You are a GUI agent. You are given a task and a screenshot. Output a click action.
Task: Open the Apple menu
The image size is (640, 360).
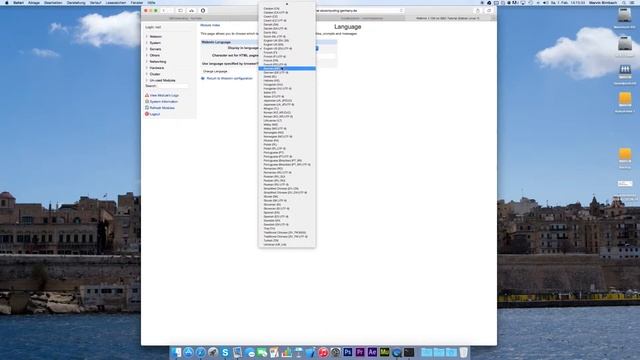tap(7, 2)
